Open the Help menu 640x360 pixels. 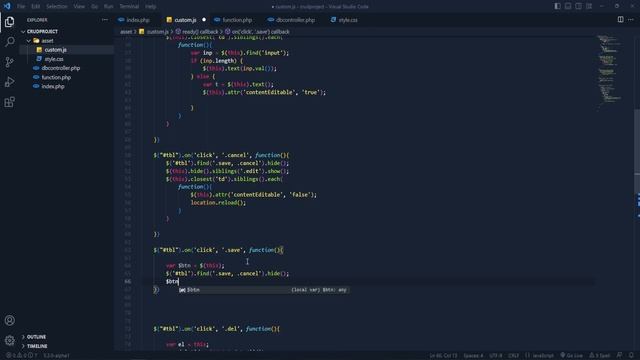point(150,7)
